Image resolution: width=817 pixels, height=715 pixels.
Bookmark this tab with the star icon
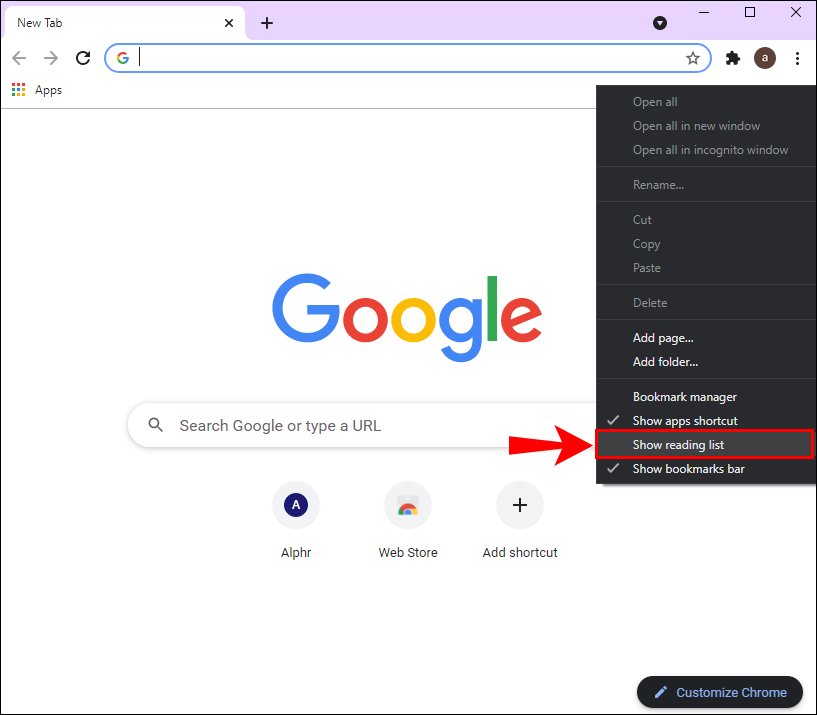click(x=692, y=58)
